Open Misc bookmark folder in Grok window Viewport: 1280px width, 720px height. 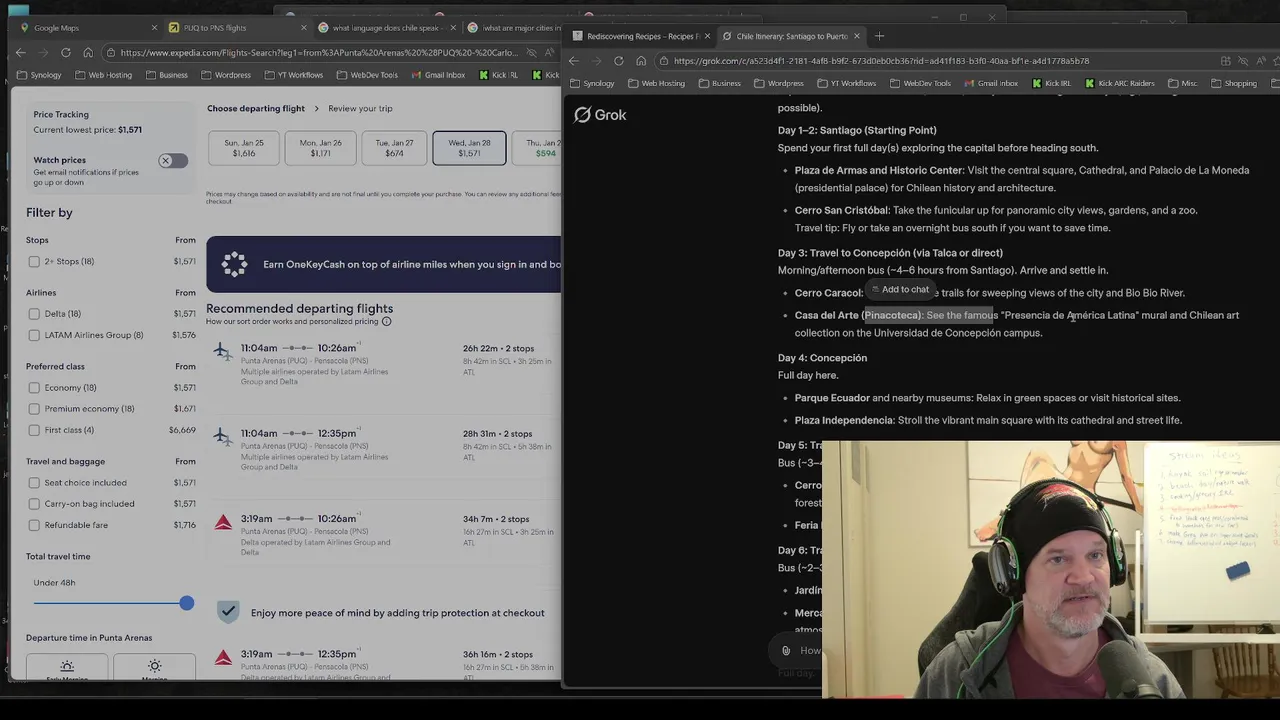click(1182, 83)
